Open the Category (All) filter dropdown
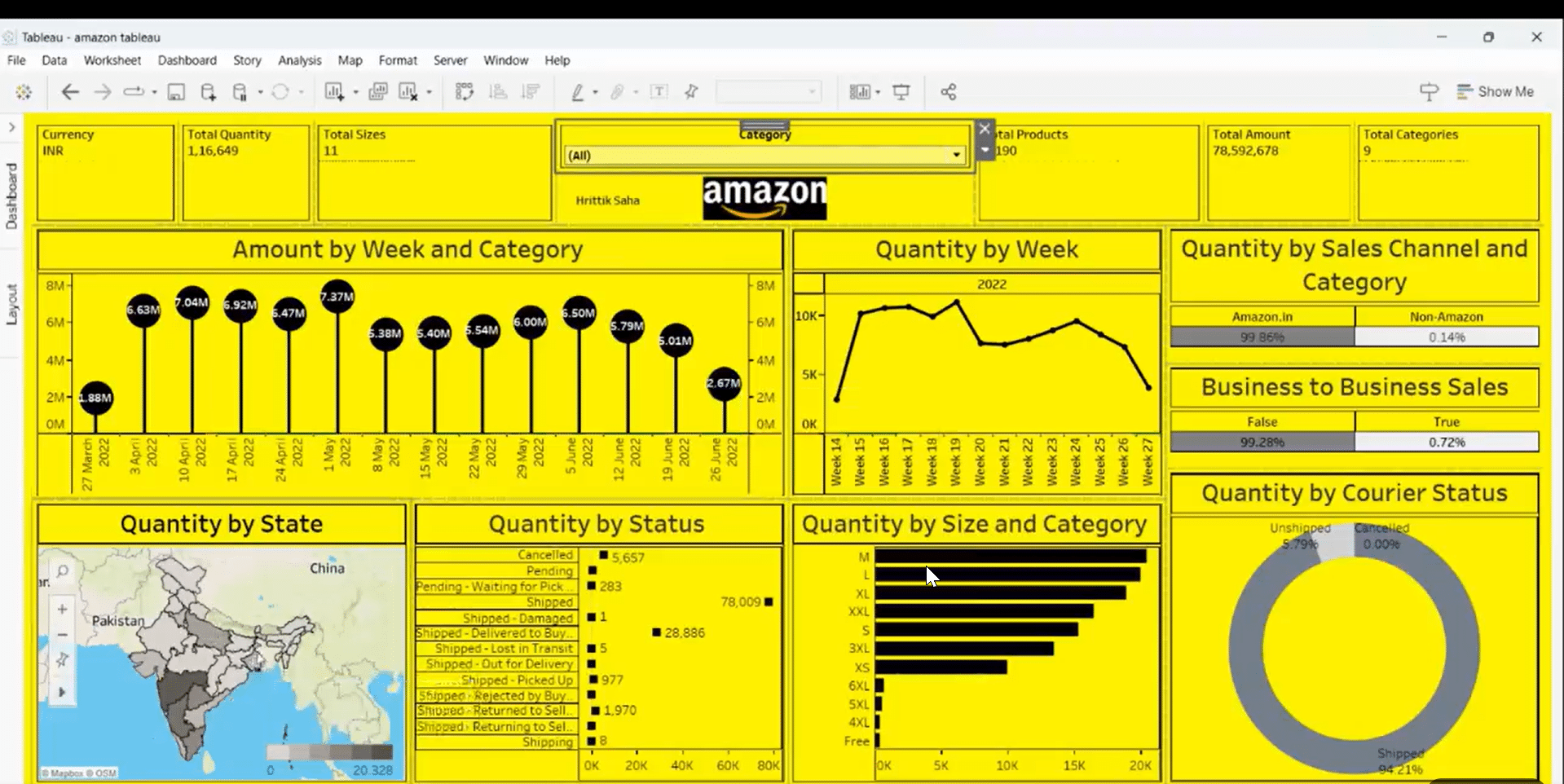The width and height of the screenshot is (1564, 784). point(956,155)
